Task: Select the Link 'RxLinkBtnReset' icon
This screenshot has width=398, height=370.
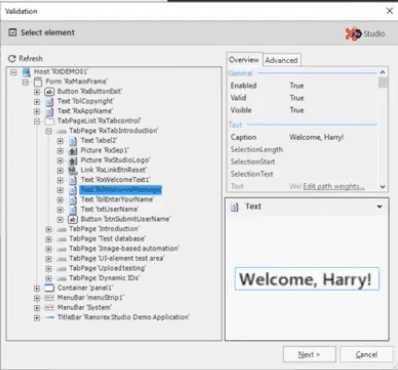Action: [x=73, y=170]
